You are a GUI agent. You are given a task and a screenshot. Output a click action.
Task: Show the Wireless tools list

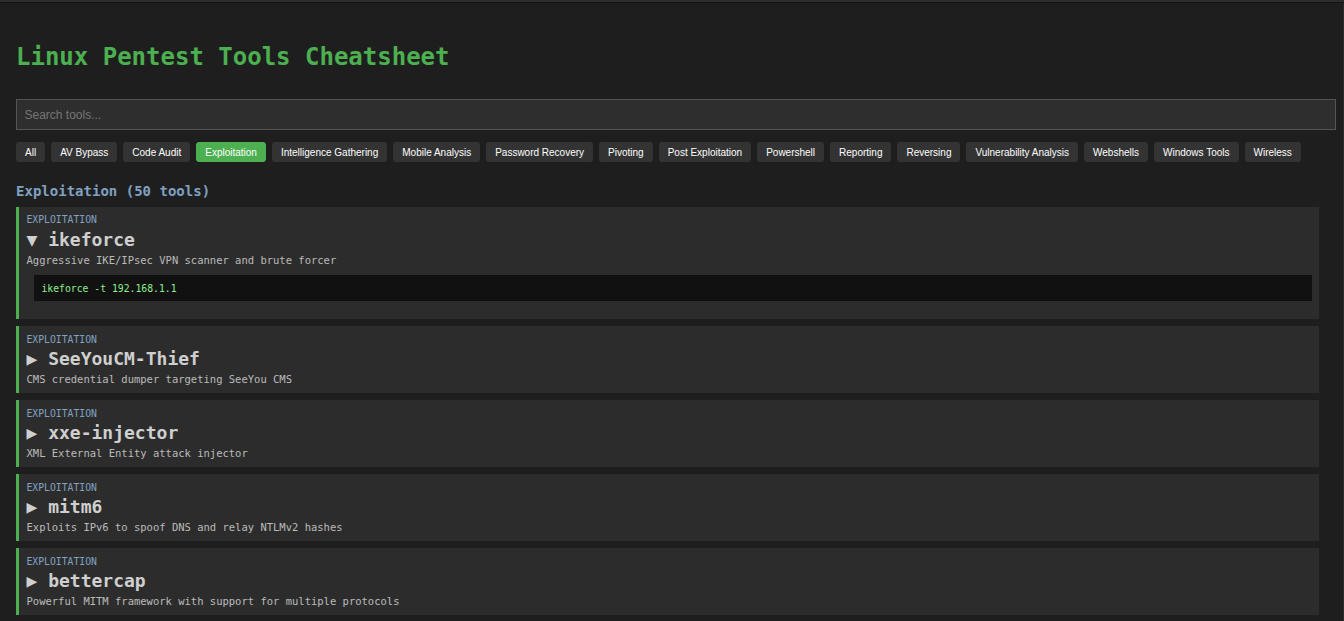(x=1272, y=151)
